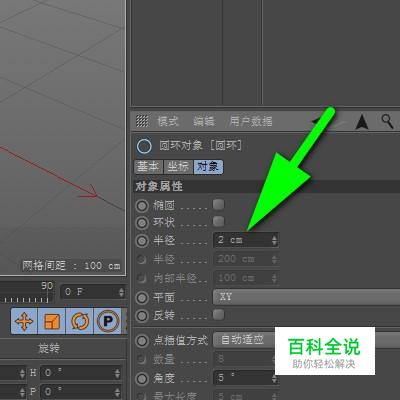The image size is (400, 400).
Task: Click the circle object icon beside 圆环对象
Action: 144,146
